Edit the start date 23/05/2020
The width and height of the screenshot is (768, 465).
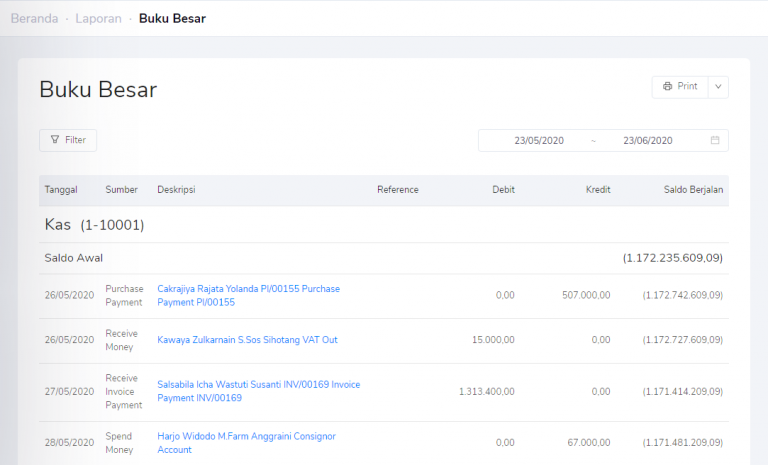[539, 141]
